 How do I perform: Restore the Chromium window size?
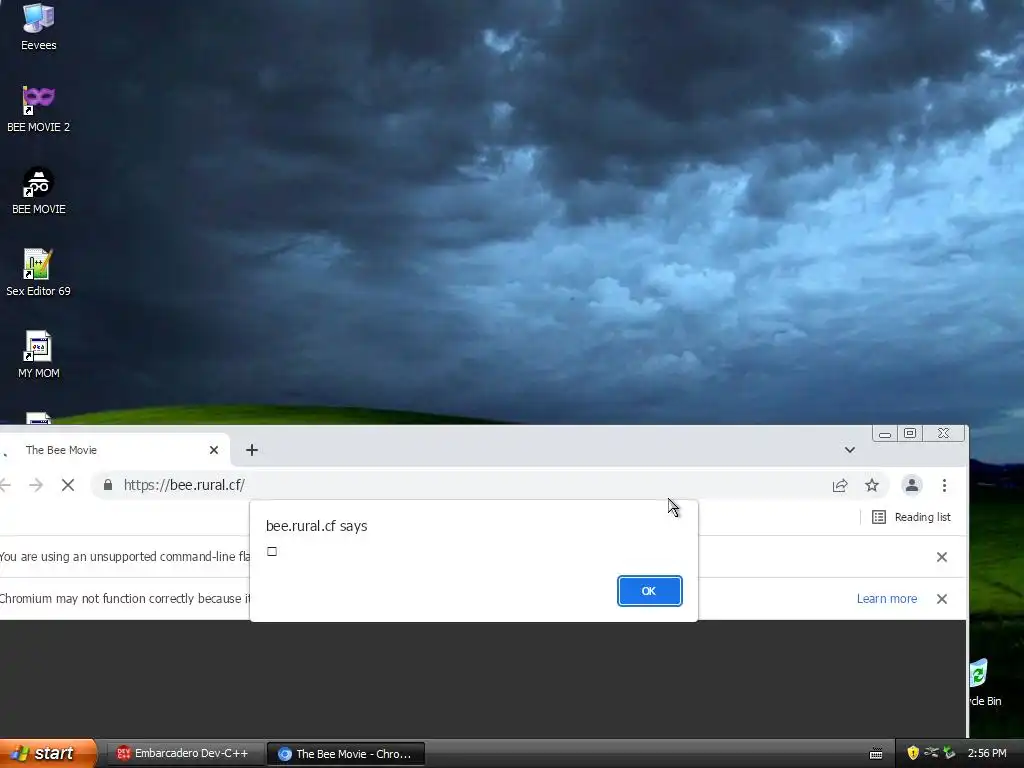(x=910, y=433)
